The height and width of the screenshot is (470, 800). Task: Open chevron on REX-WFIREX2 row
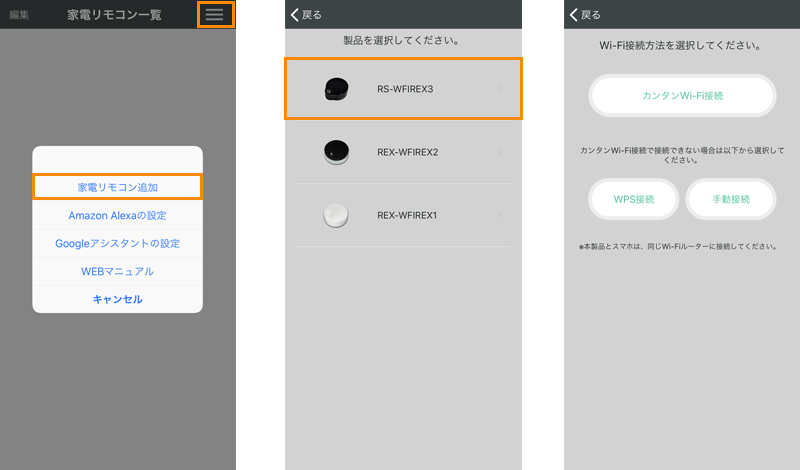(x=499, y=152)
